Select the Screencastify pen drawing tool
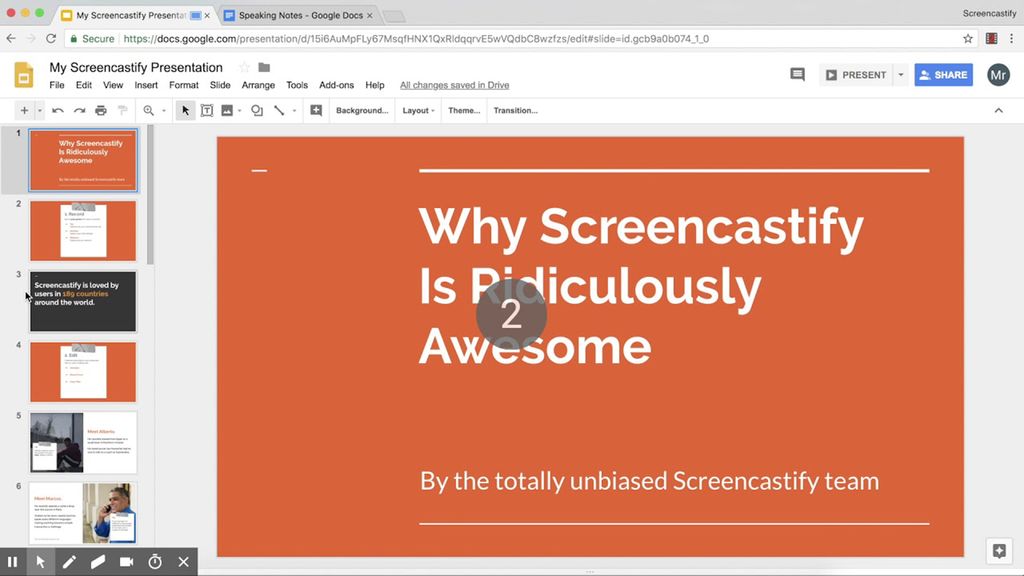 pos(69,561)
